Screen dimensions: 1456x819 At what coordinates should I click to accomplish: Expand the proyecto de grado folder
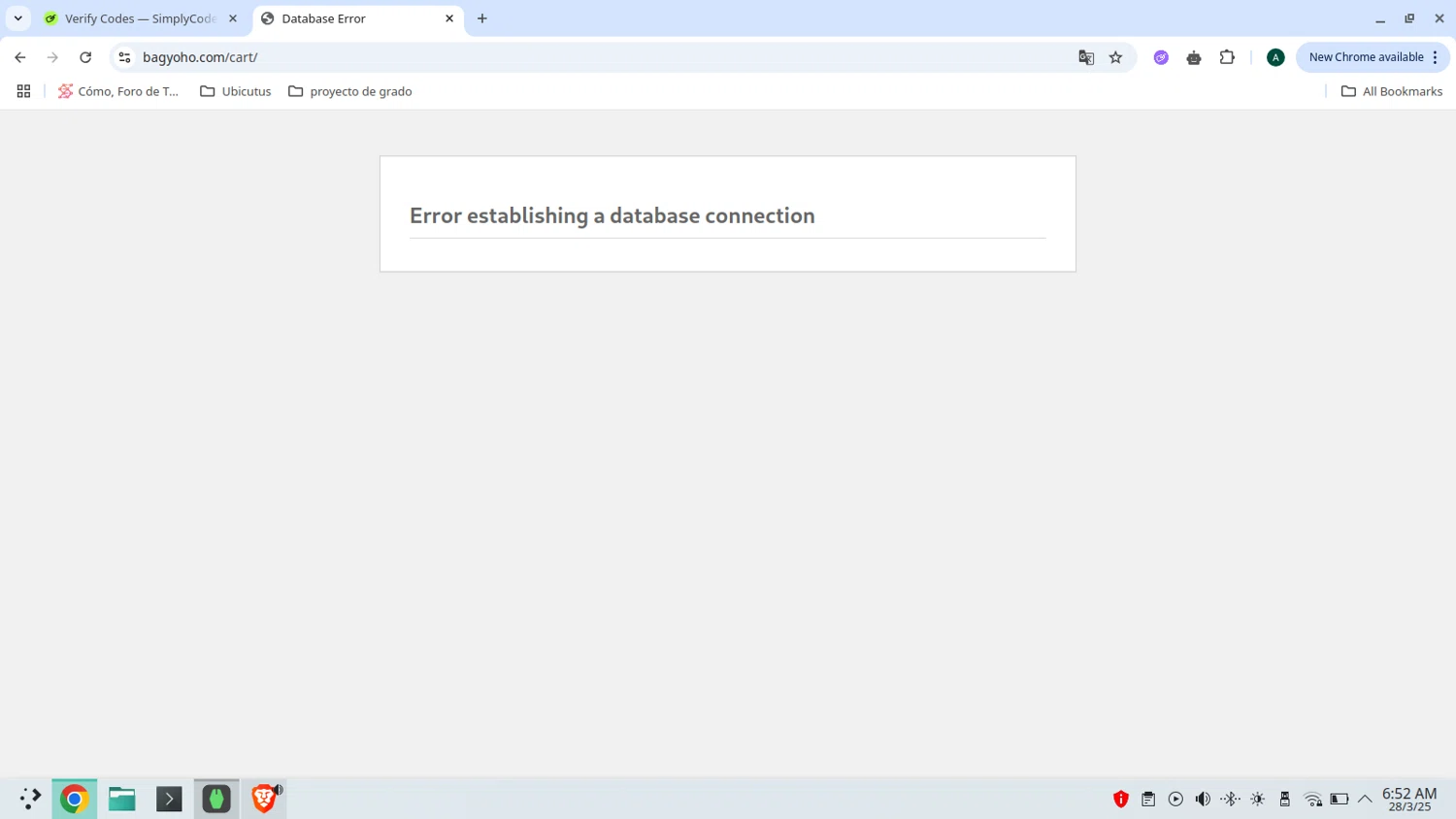(x=350, y=91)
